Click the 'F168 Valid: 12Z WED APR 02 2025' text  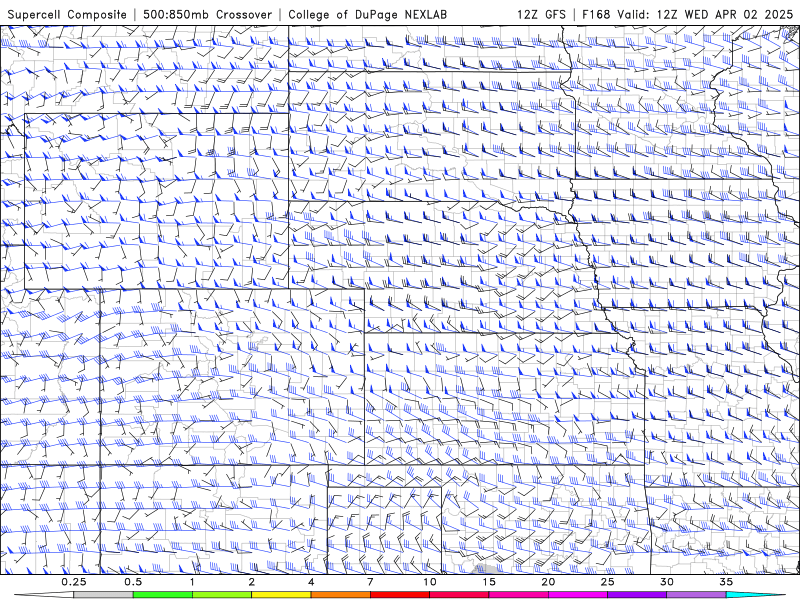(687, 15)
